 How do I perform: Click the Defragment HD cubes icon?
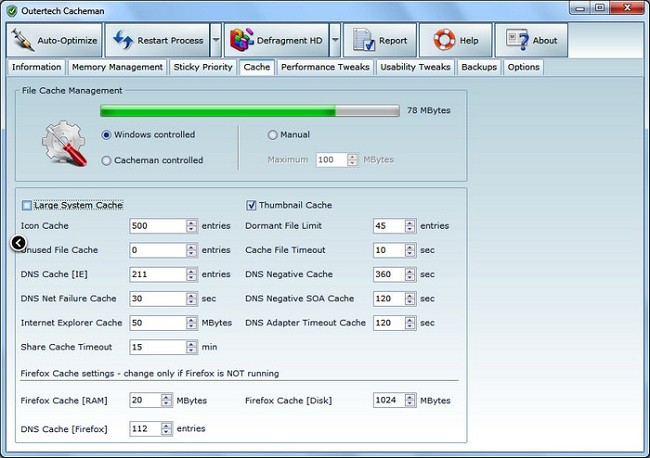click(x=240, y=41)
